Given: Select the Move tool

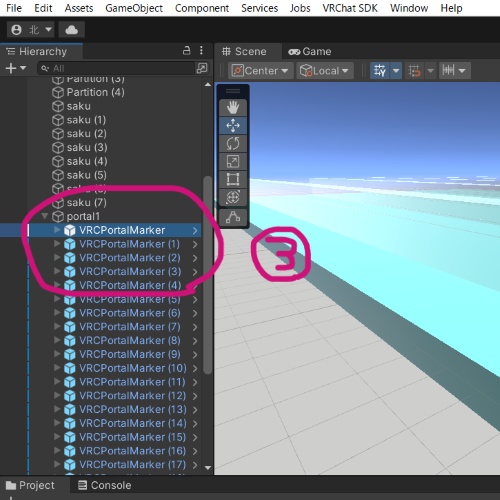Looking at the screenshot, I should 233,126.
